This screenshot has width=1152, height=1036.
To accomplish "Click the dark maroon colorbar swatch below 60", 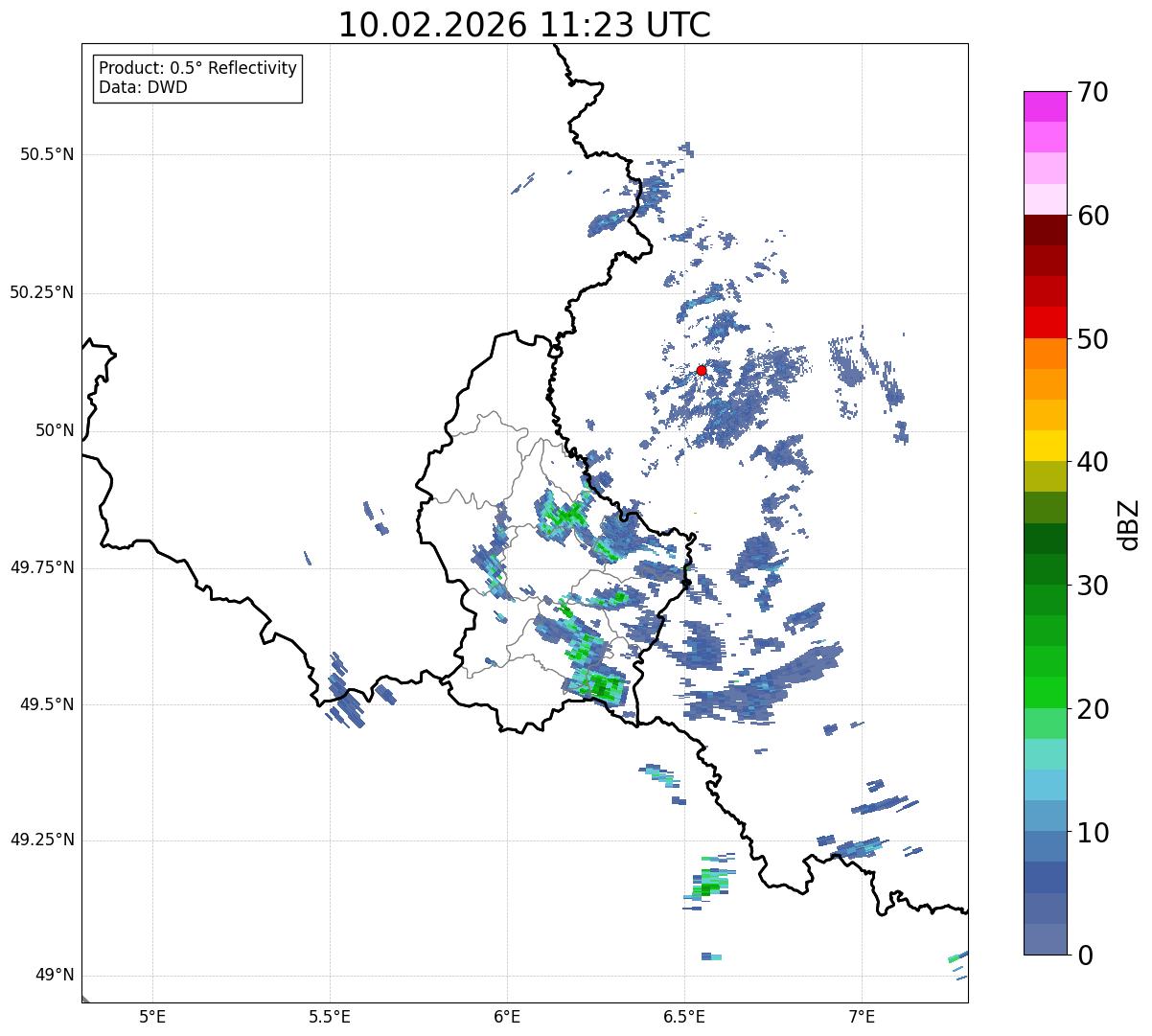I will (1046, 230).
